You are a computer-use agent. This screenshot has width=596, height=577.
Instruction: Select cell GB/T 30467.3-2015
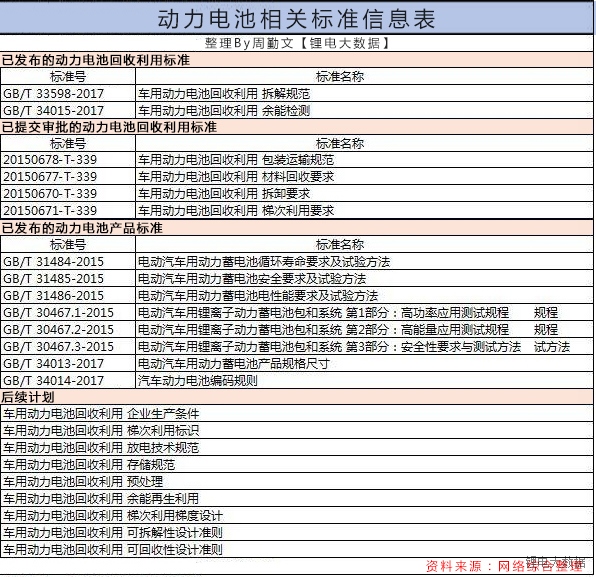[x=68, y=346]
